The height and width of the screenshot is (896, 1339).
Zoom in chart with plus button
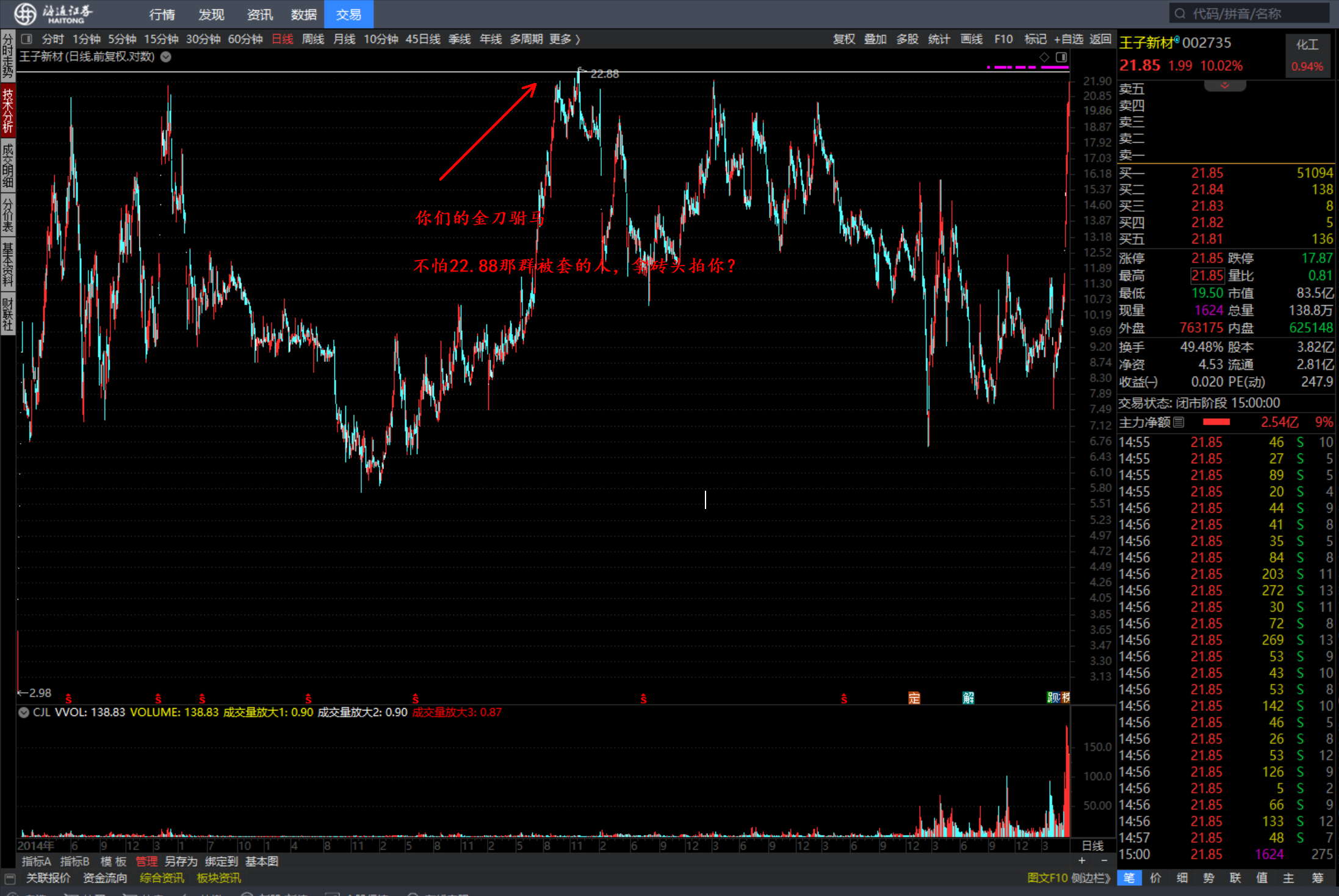1082,861
